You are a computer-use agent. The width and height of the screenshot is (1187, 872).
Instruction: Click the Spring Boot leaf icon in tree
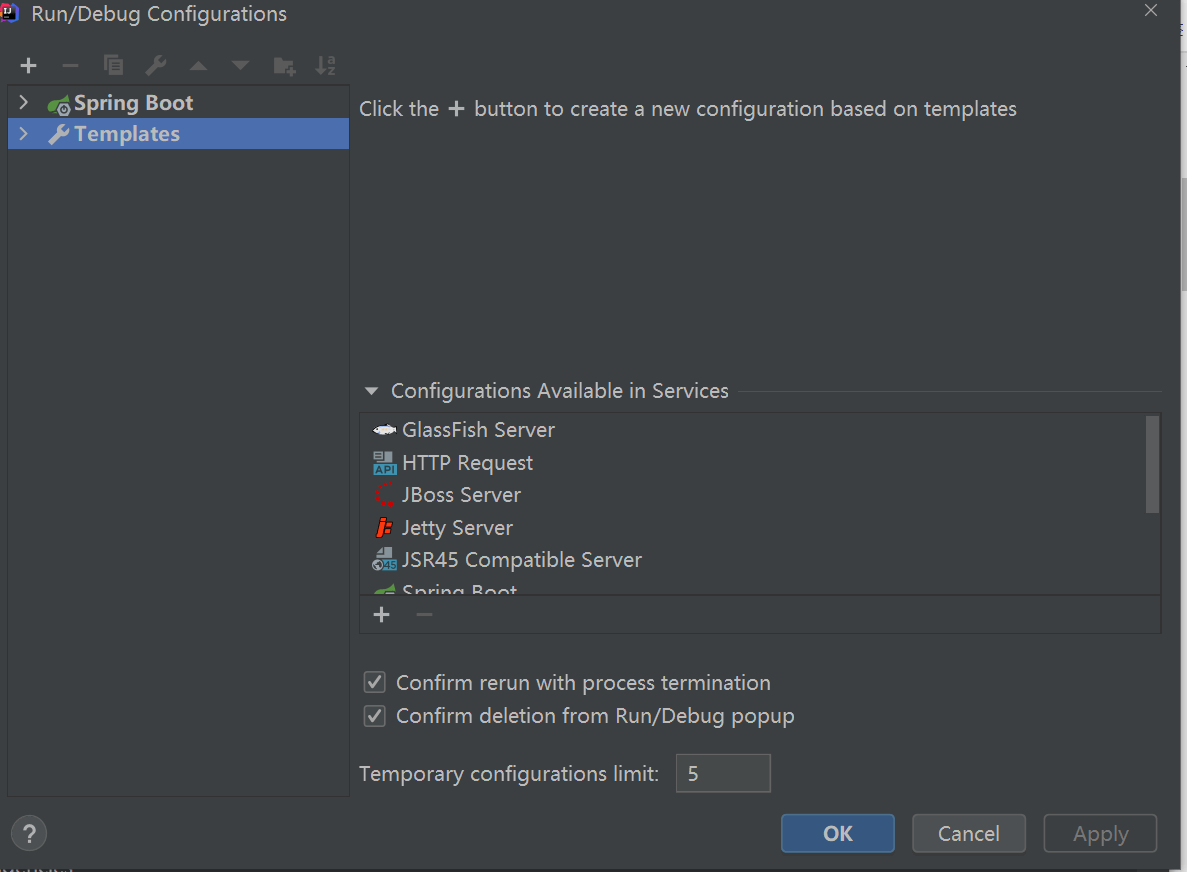pyautogui.click(x=59, y=104)
